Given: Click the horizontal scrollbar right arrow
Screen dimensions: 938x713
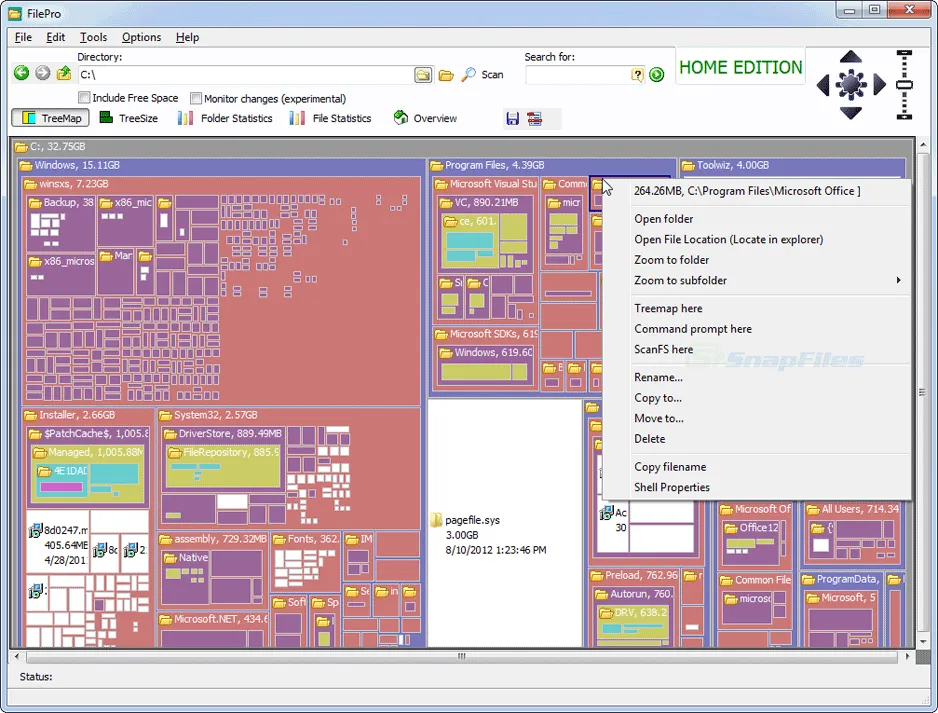Looking at the screenshot, I should click(x=907, y=656).
